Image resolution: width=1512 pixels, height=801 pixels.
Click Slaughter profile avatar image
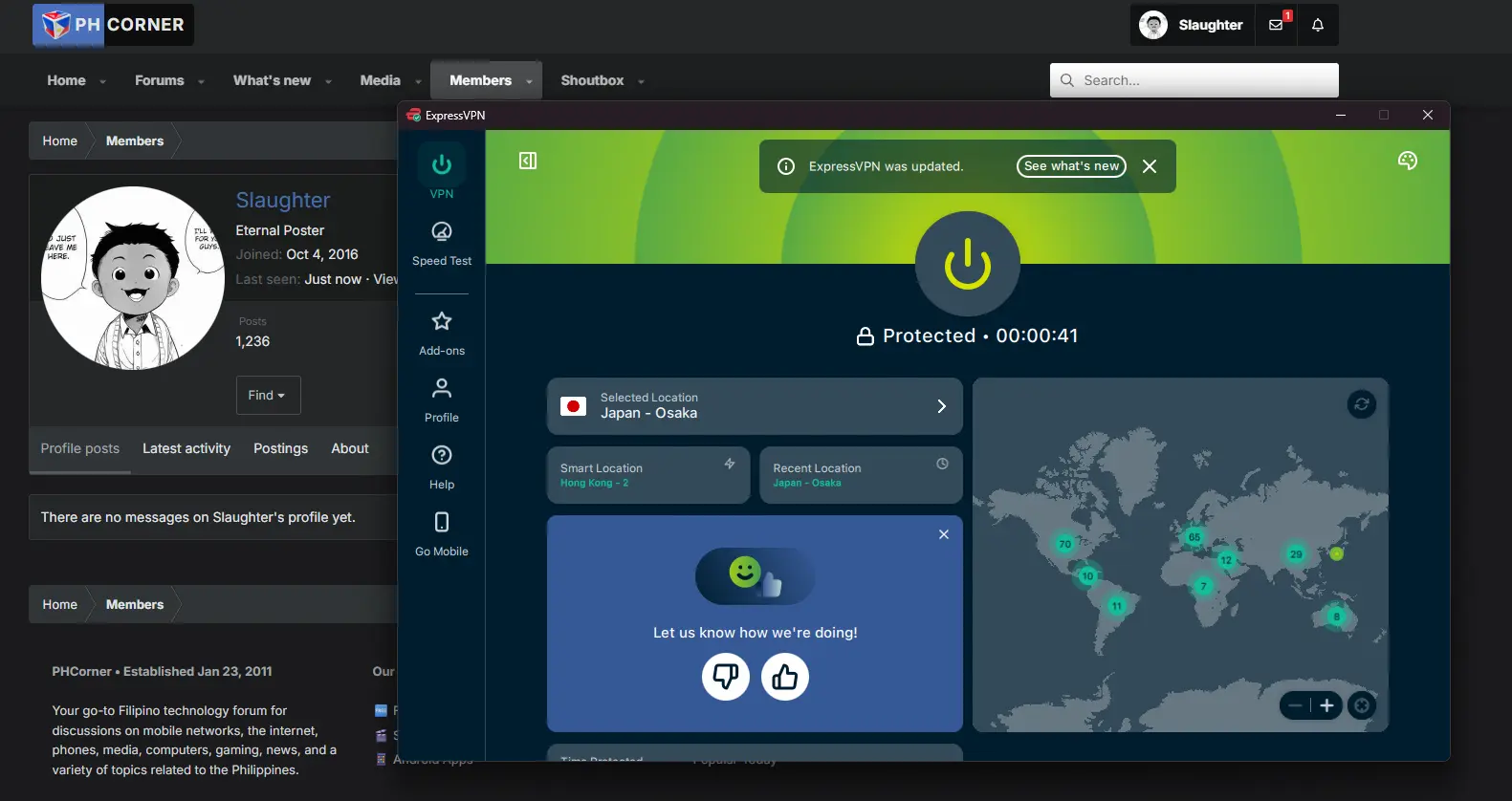pyautogui.click(x=133, y=278)
